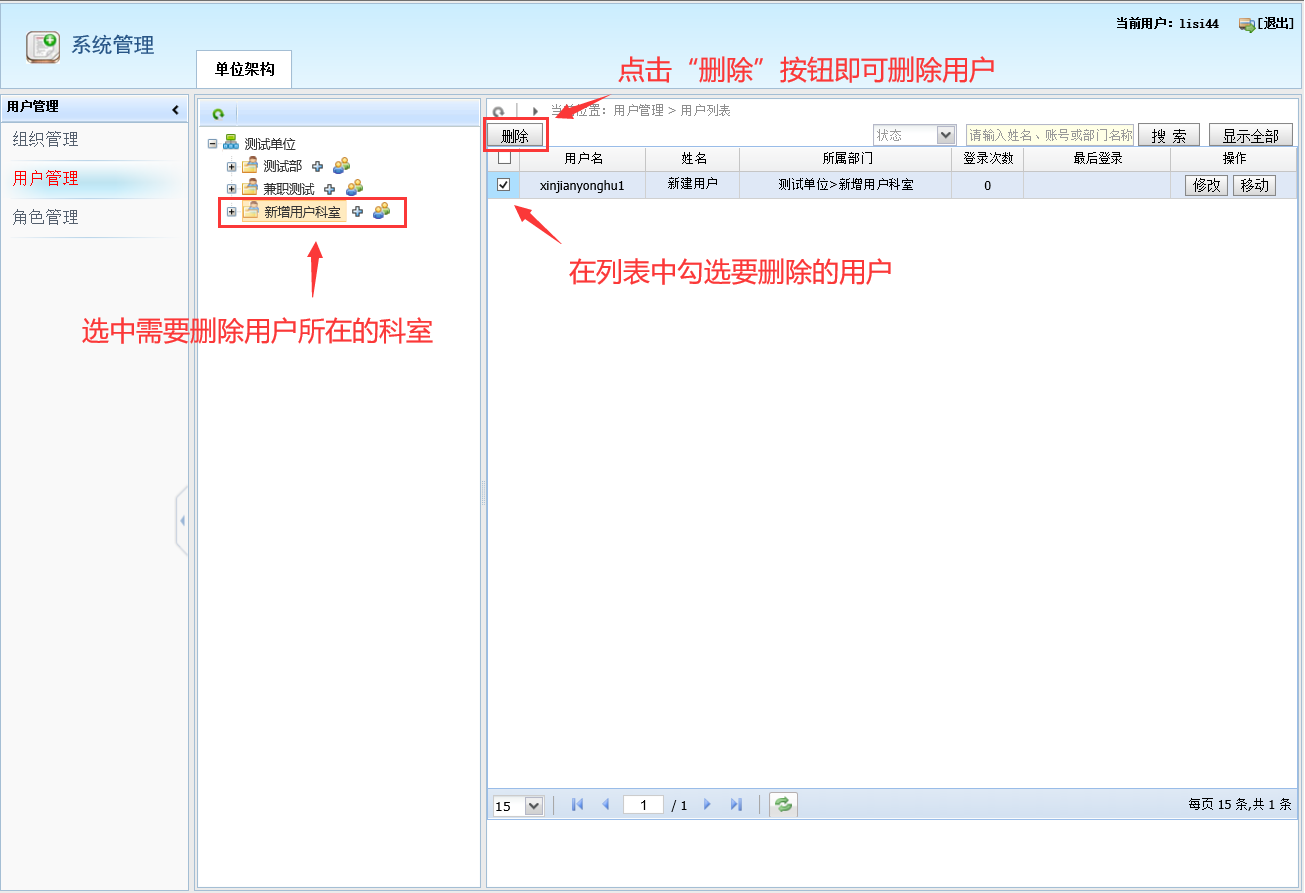Click the 姓名 column header
Screen dimensions: 1305x893
coord(693,159)
